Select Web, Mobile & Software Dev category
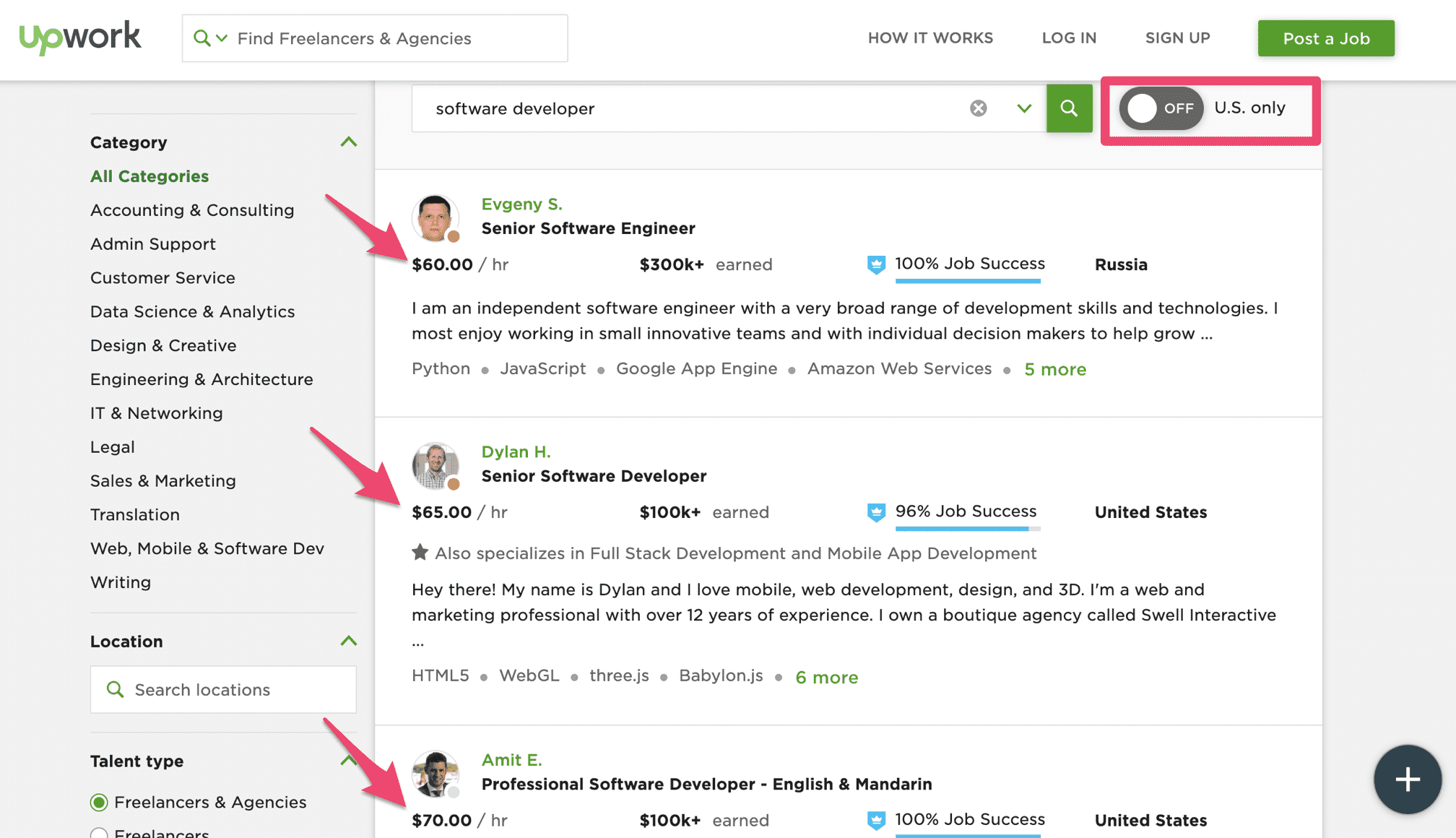 207,548
